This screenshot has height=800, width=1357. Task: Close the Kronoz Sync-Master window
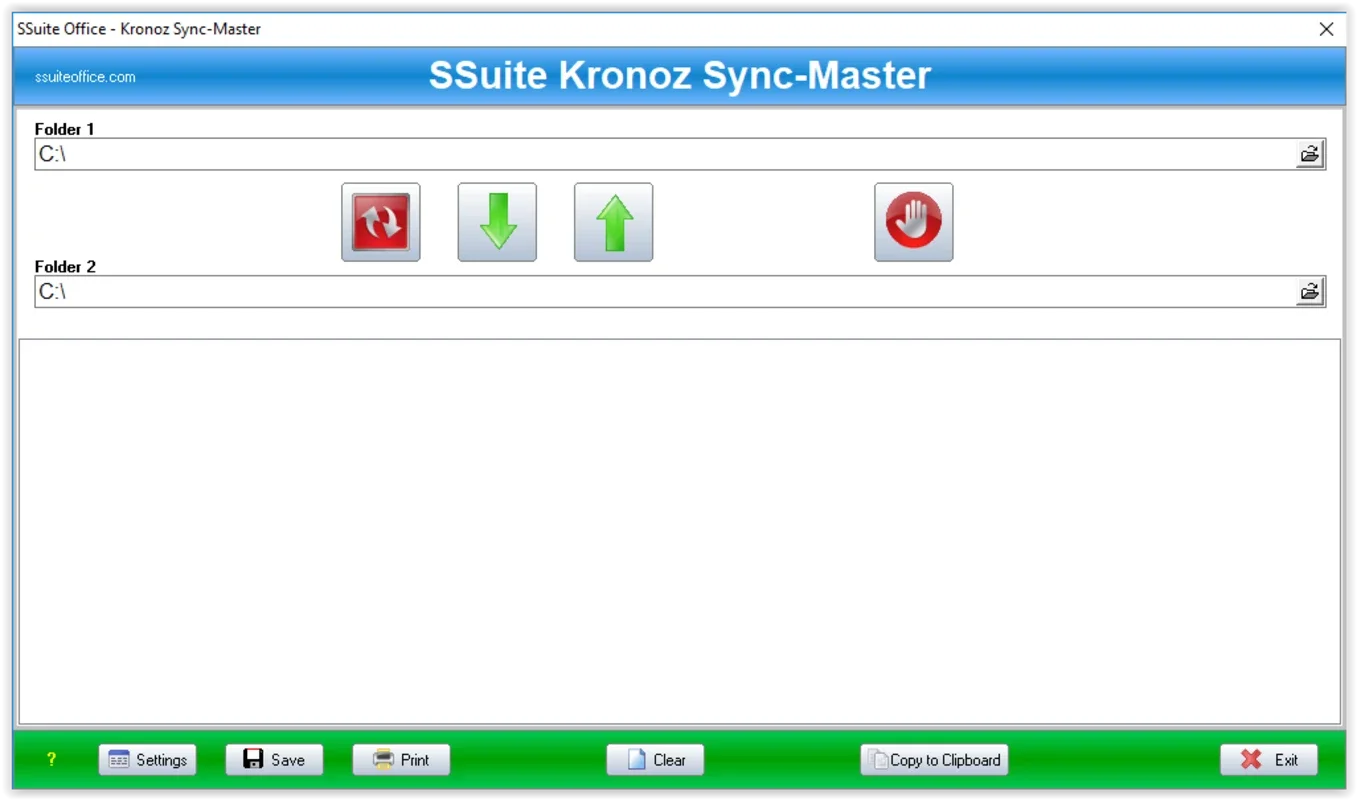coord(1326,29)
